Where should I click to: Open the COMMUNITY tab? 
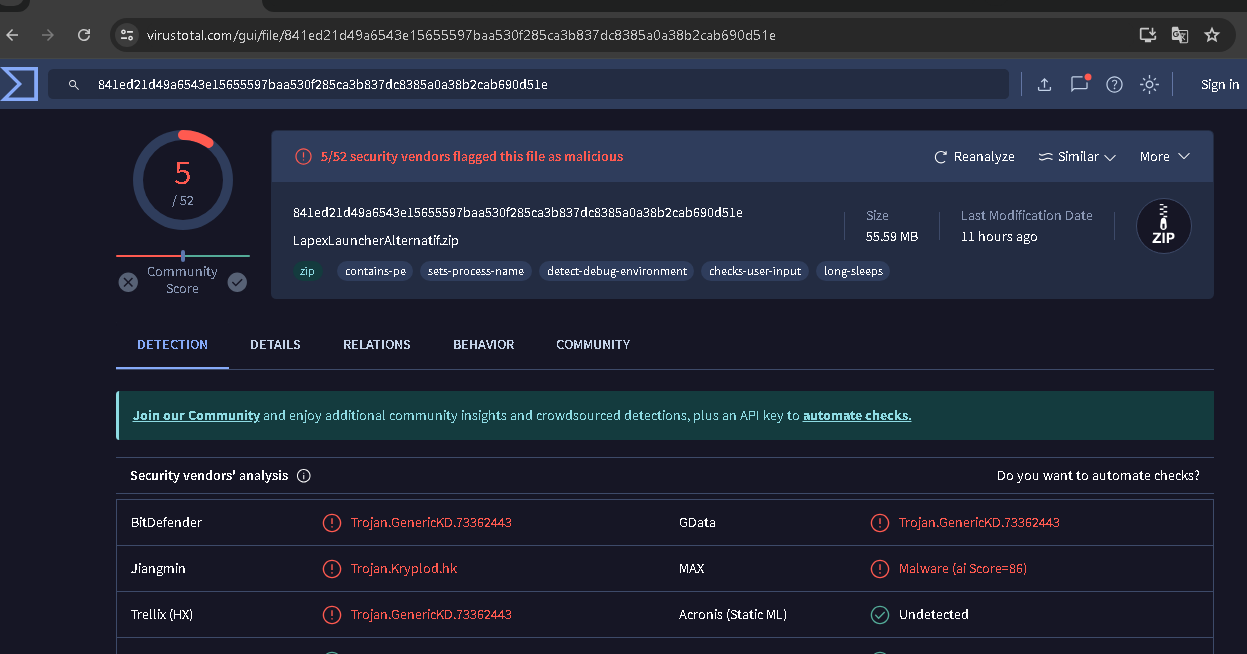pos(593,344)
